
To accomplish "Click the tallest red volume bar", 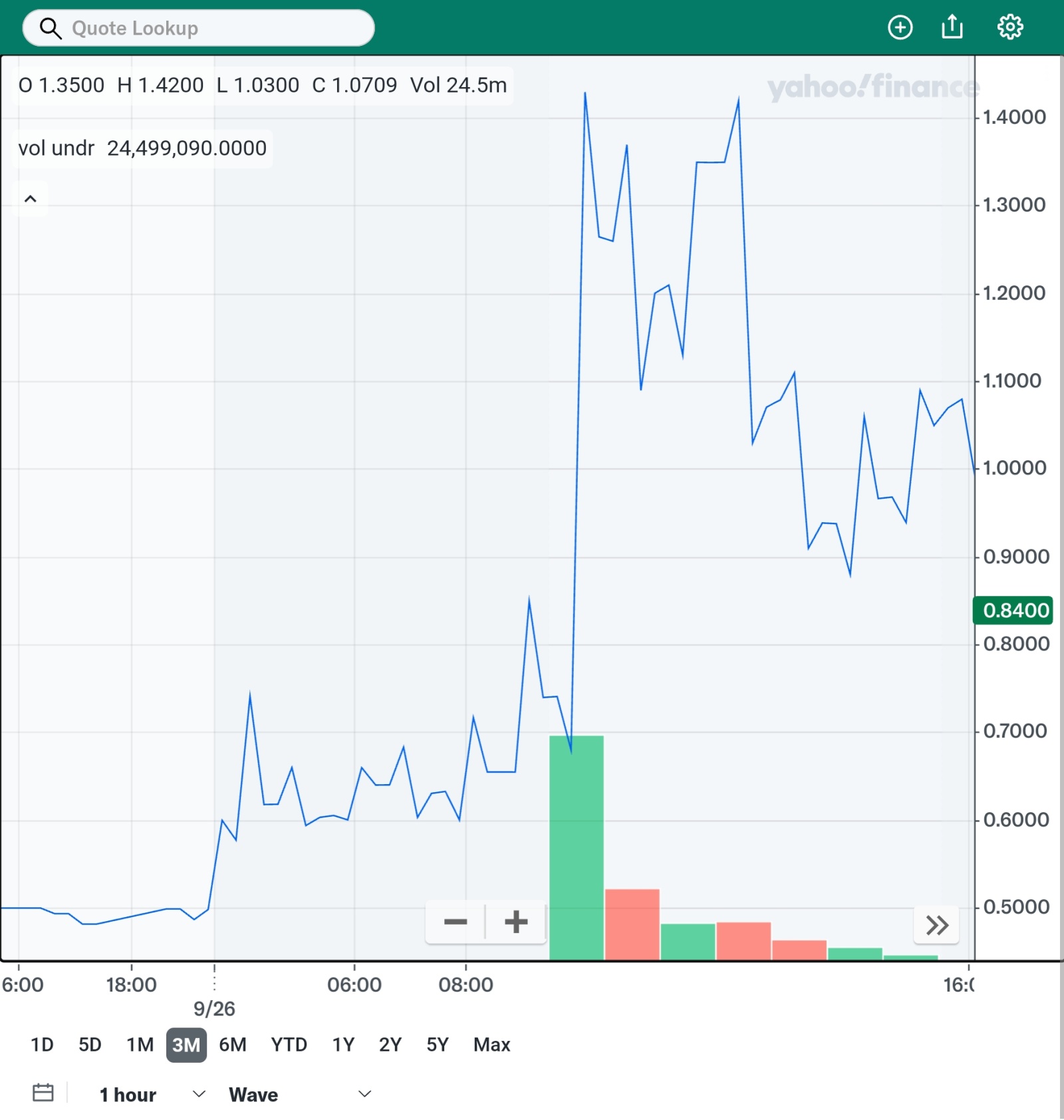I will click(632, 924).
